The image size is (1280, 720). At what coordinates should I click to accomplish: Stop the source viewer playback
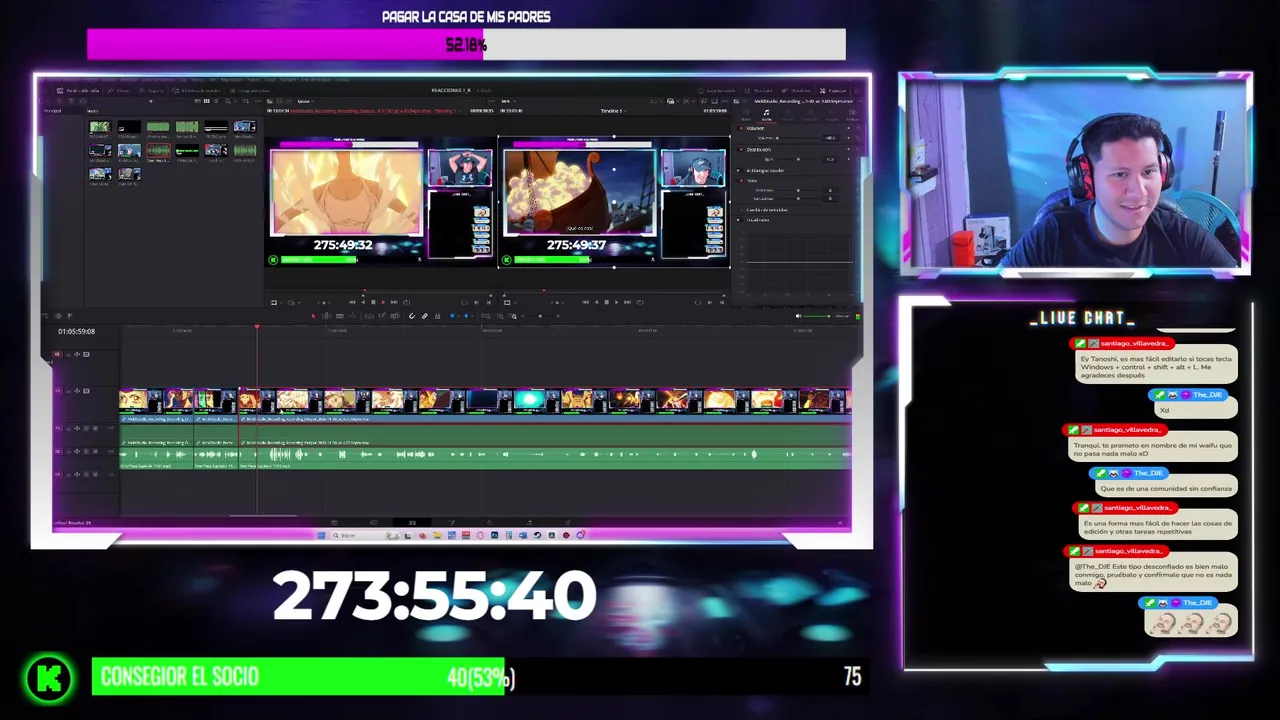373,302
